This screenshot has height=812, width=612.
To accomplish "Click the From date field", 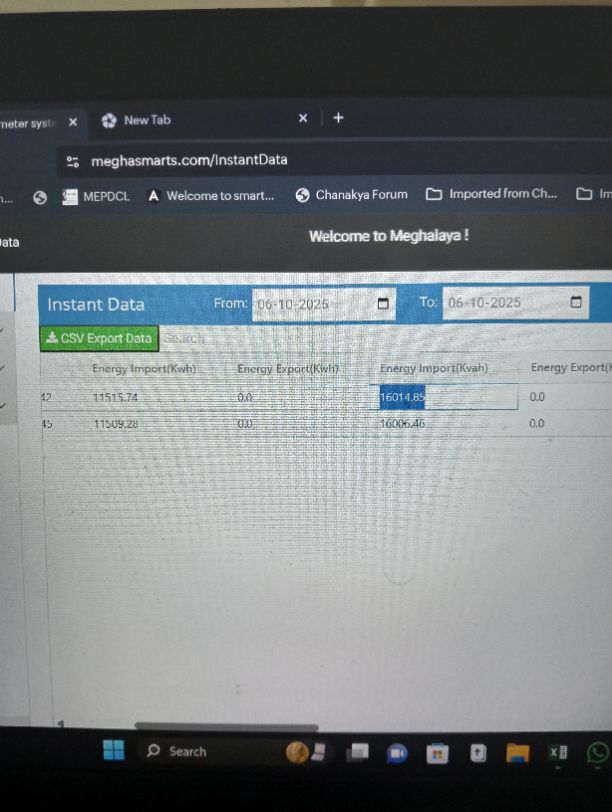I will pyautogui.click(x=324, y=304).
